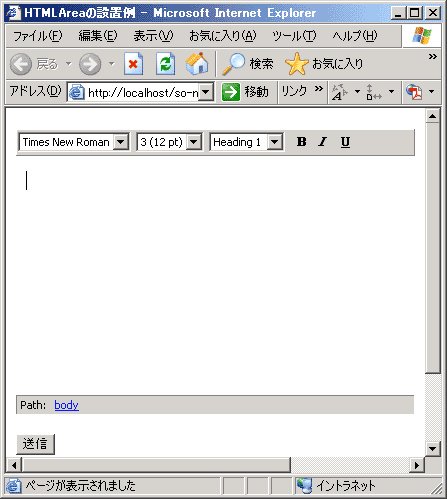Image resolution: width=447 pixels, height=499 pixels.
Task: Click the 送信 submit button
Action: point(35,444)
